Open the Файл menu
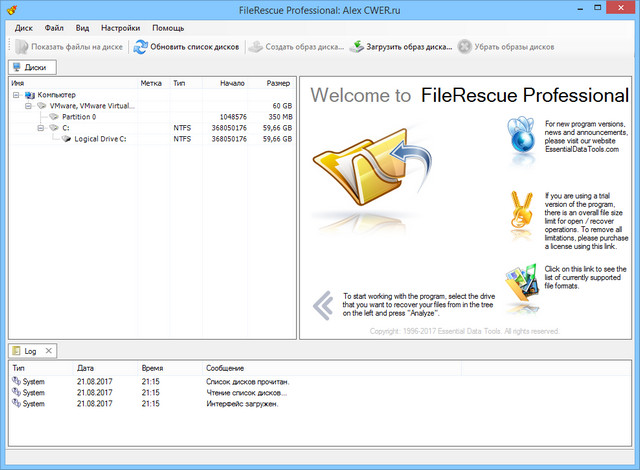Screen dimensions: 640x470 pos(54,28)
